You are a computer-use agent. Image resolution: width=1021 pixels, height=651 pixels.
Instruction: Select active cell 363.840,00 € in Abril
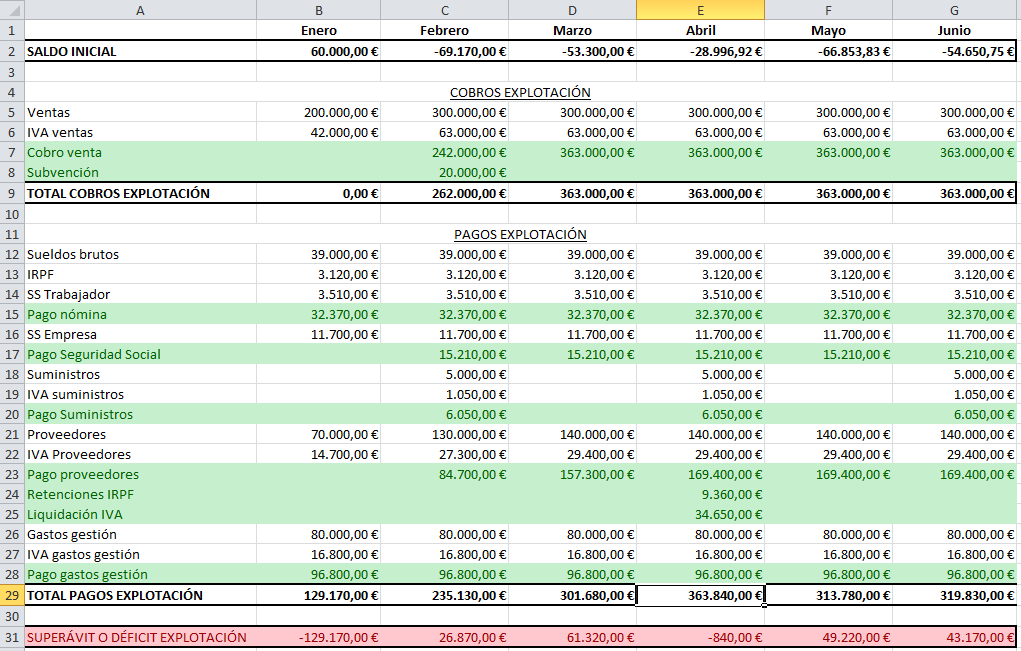click(x=701, y=595)
